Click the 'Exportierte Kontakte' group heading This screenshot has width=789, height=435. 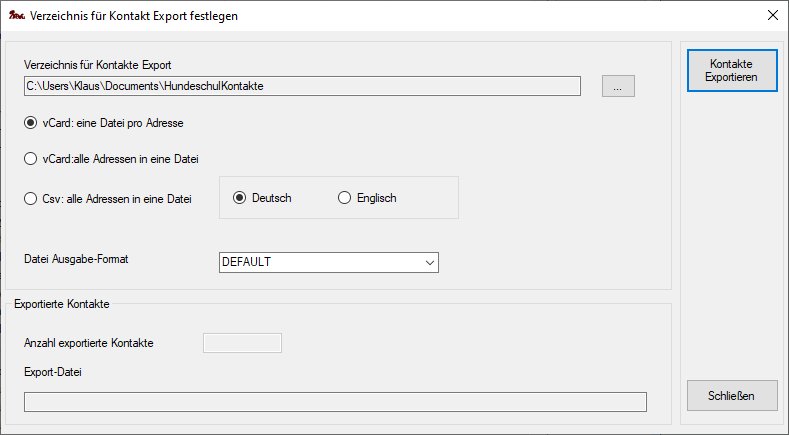(x=62, y=302)
